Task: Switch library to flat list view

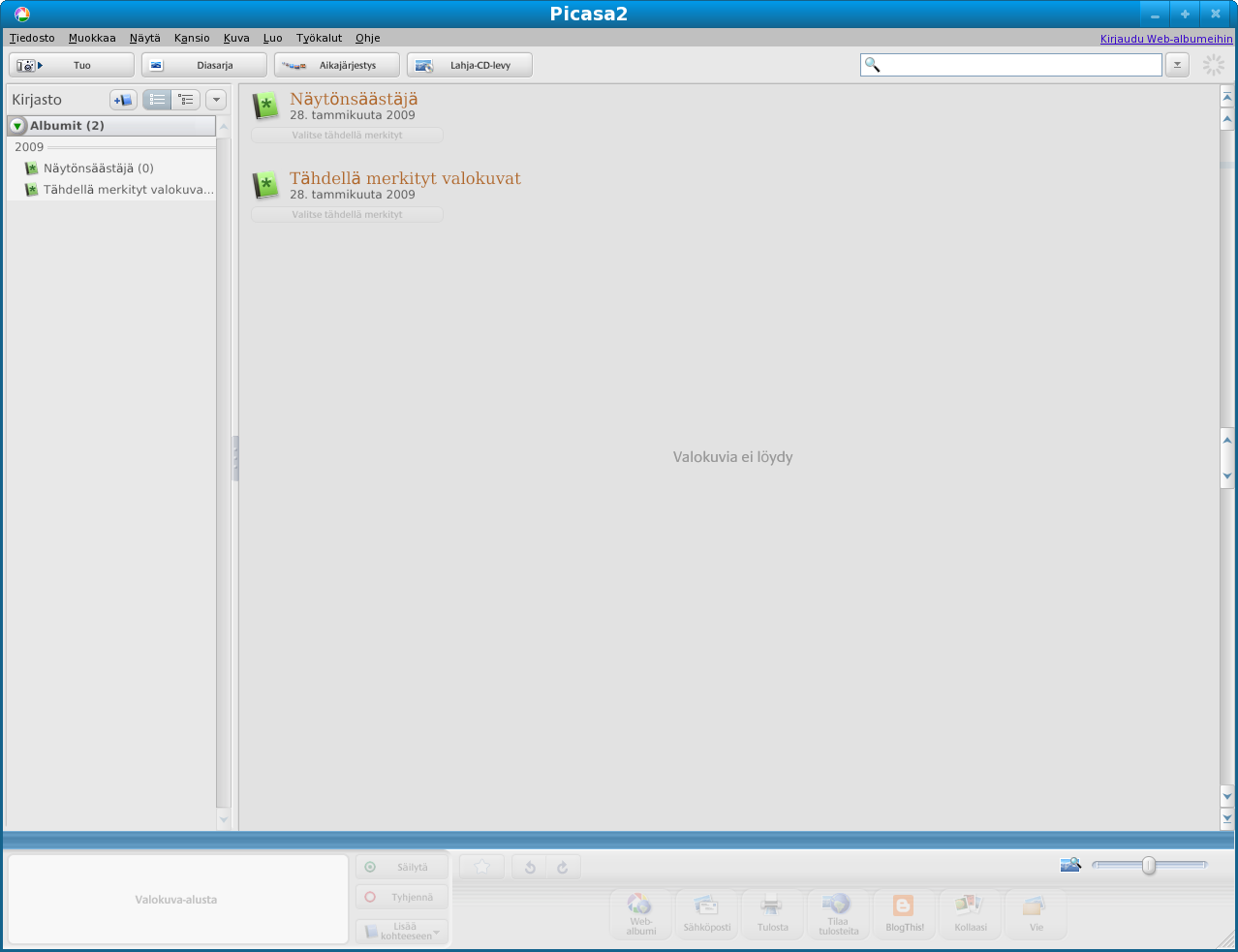Action: 158,100
